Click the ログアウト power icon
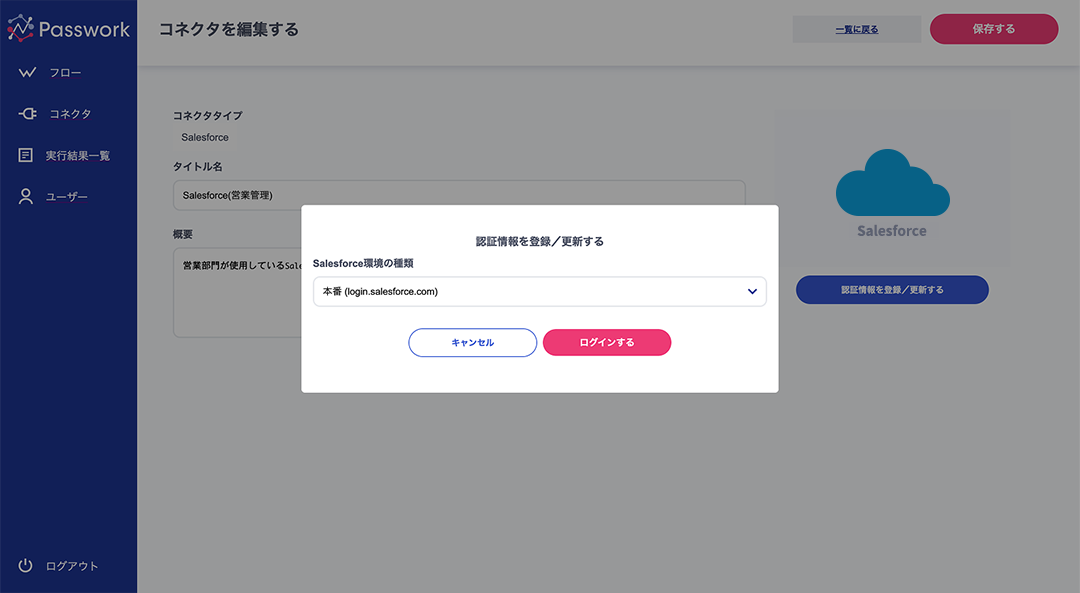This screenshot has width=1080, height=593. click(x=25, y=565)
